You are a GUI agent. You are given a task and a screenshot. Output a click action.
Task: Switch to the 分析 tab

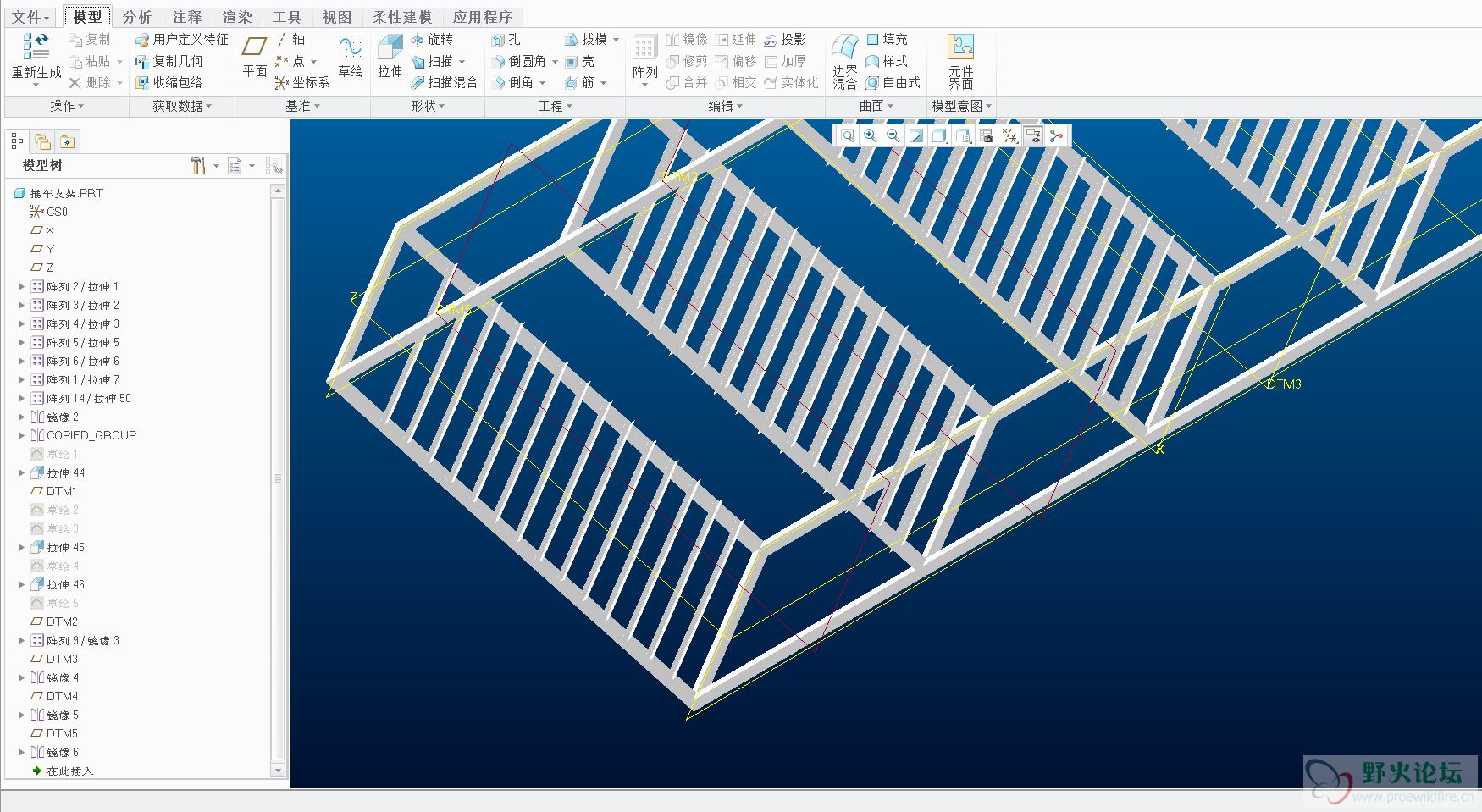(x=136, y=17)
